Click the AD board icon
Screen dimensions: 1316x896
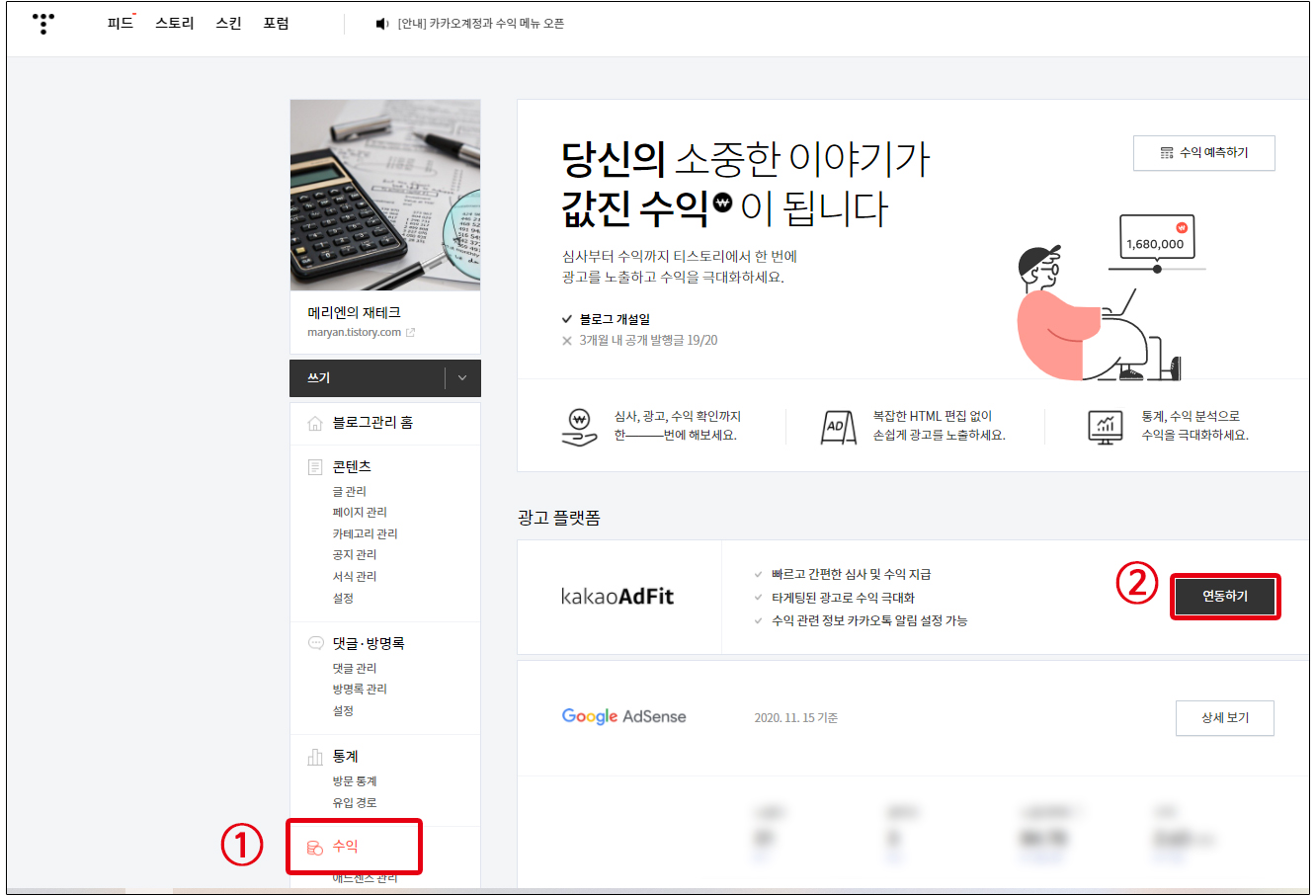pos(839,427)
